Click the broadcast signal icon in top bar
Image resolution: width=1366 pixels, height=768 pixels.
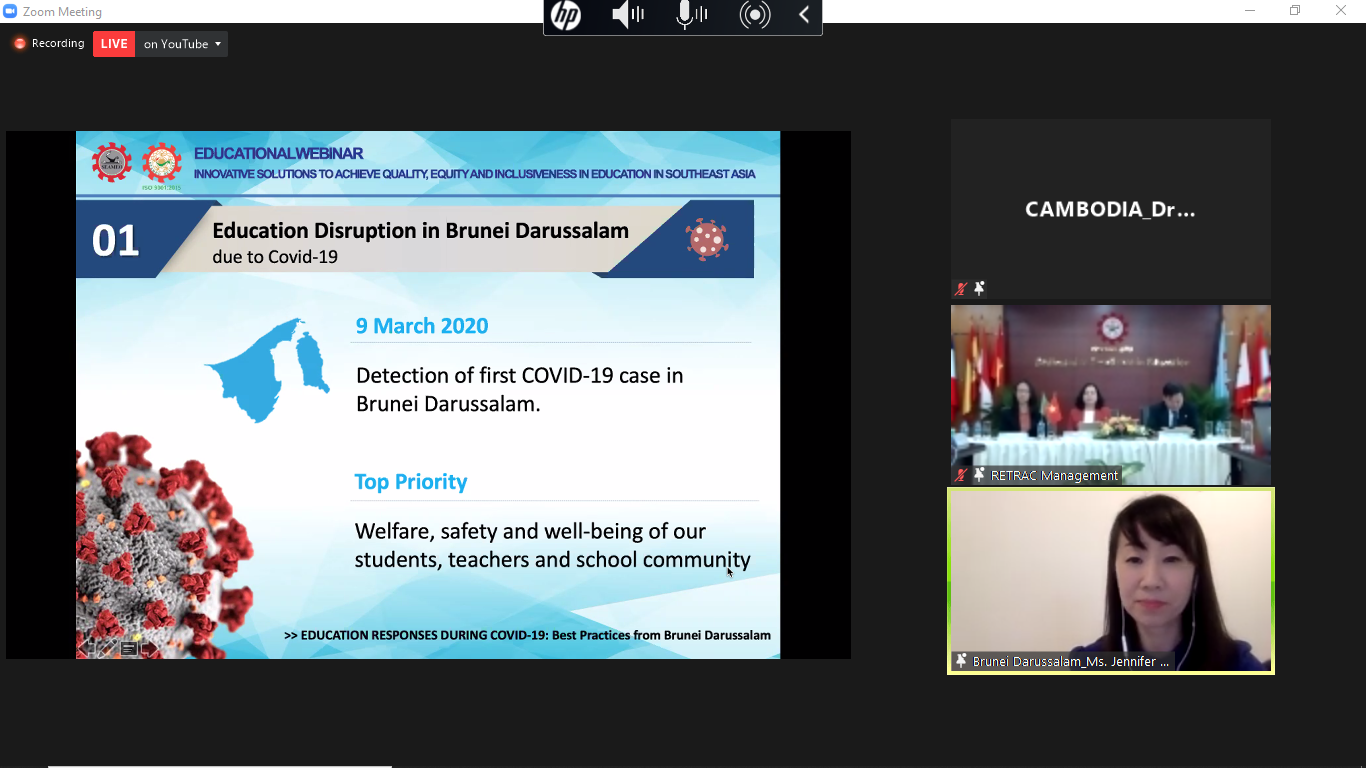click(x=755, y=15)
